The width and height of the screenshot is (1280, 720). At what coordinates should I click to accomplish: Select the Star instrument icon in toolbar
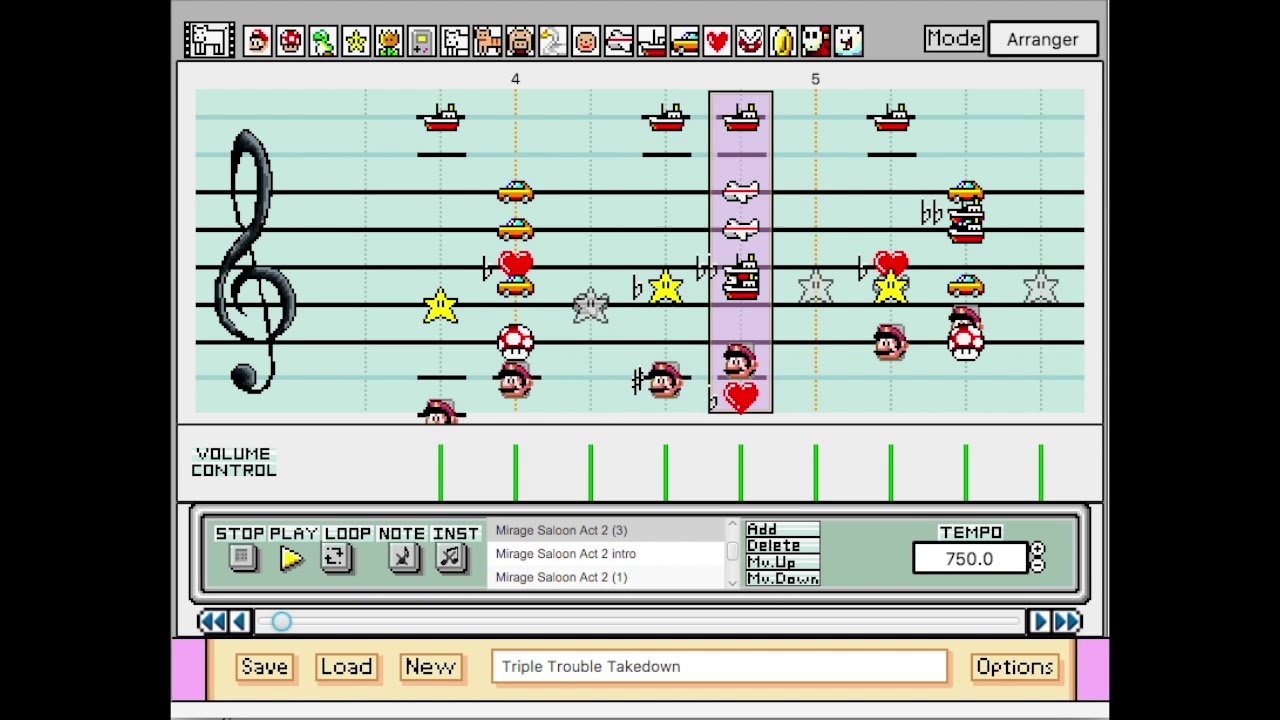(356, 41)
